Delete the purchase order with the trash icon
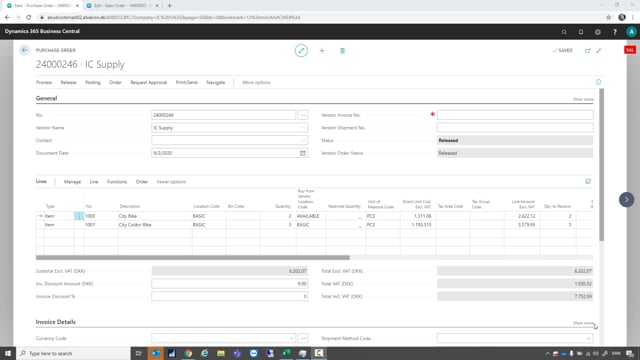Screen dimensions: 640x360 (342, 51)
